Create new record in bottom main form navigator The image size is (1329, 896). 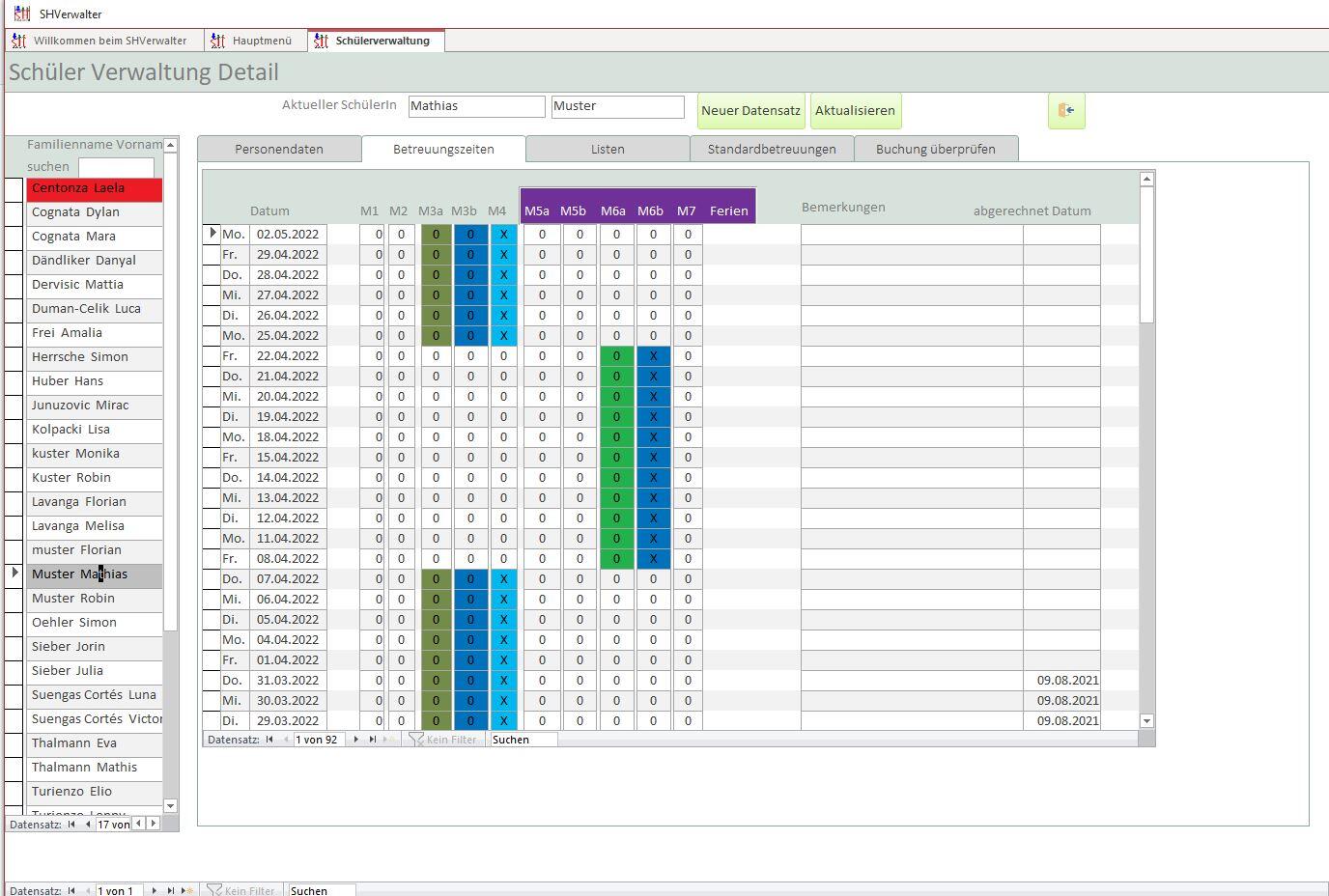(187, 890)
